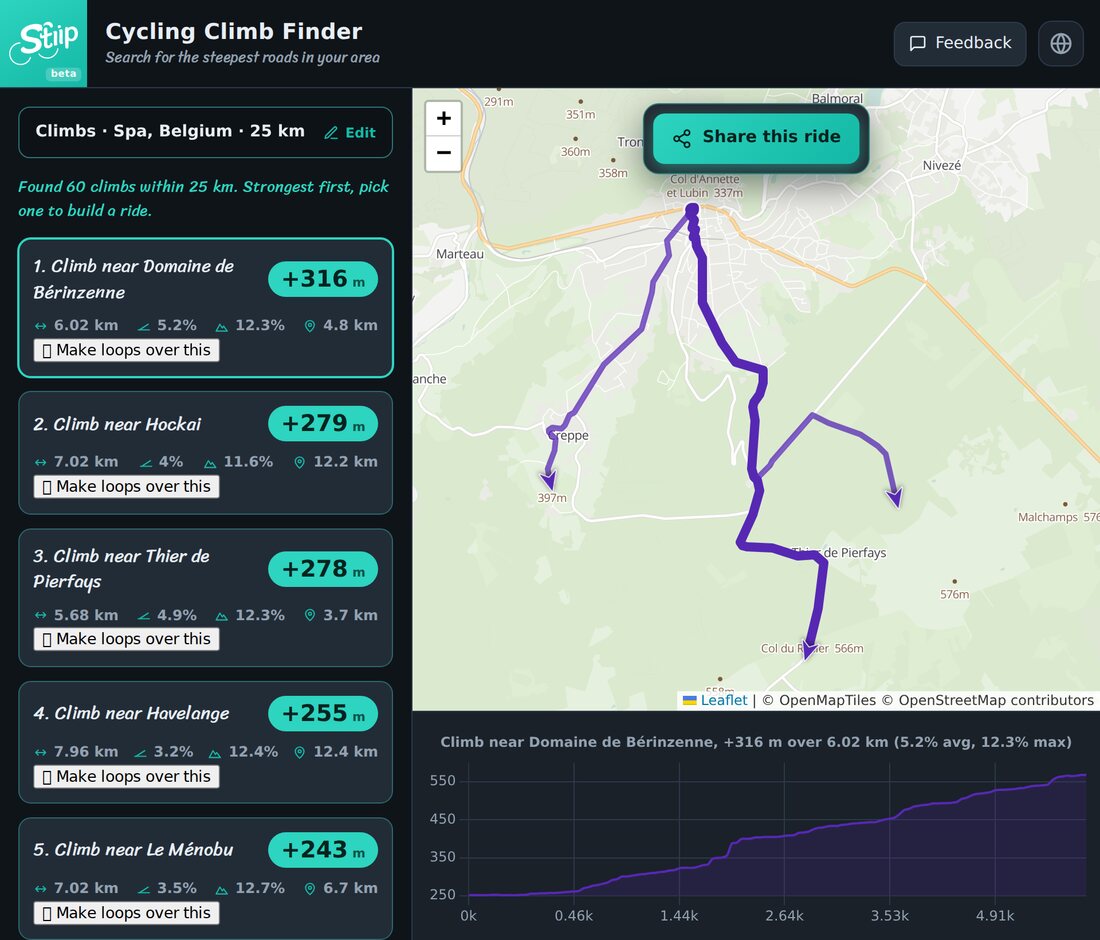
Task: Select climb 1 near Domaine de Bérinzenne
Action: pyautogui.click(x=206, y=307)
